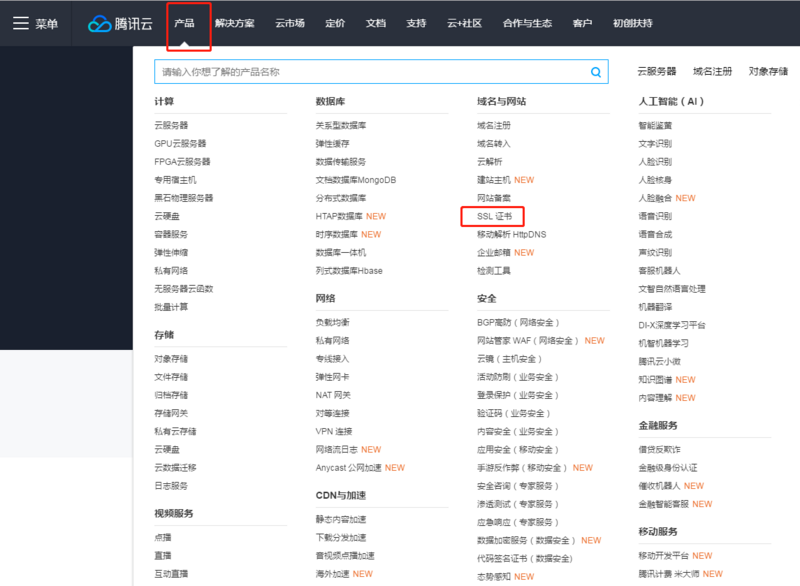Open the Anycast 公网加速 link
This screenshot has width=800, height=586.
coord(348,468)
